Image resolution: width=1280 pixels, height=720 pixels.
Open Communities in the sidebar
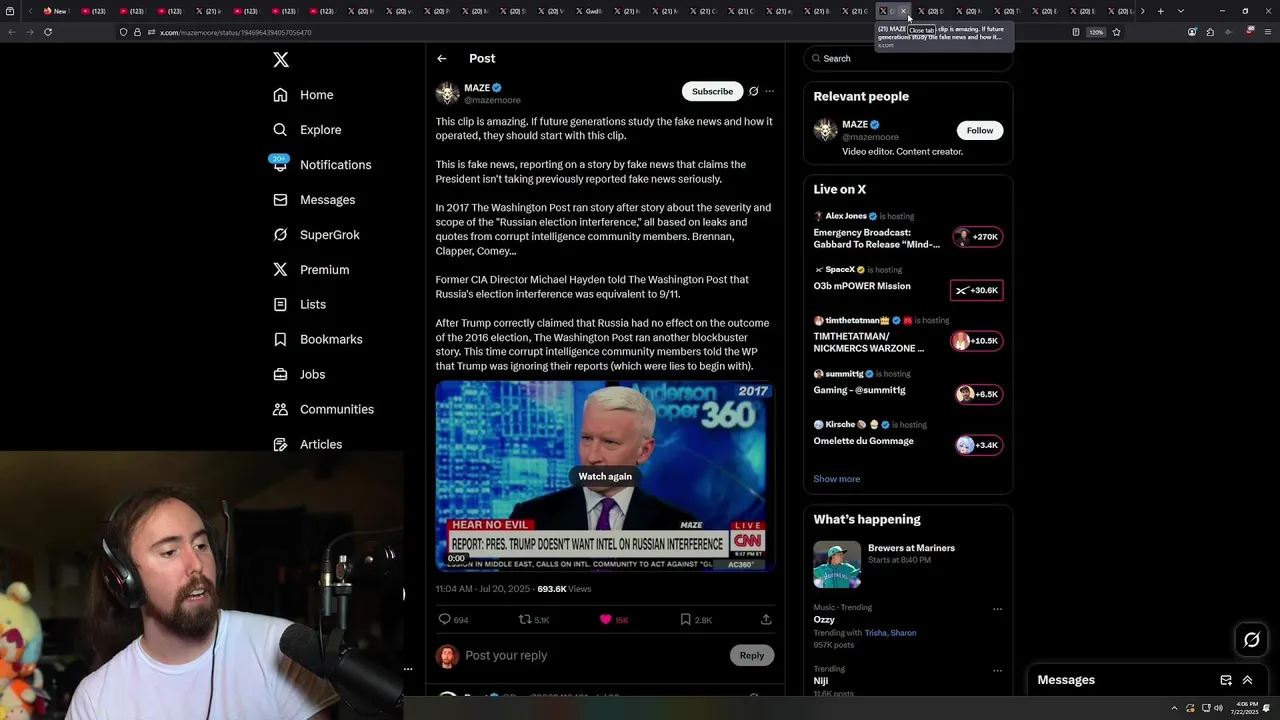pos(323,409)
